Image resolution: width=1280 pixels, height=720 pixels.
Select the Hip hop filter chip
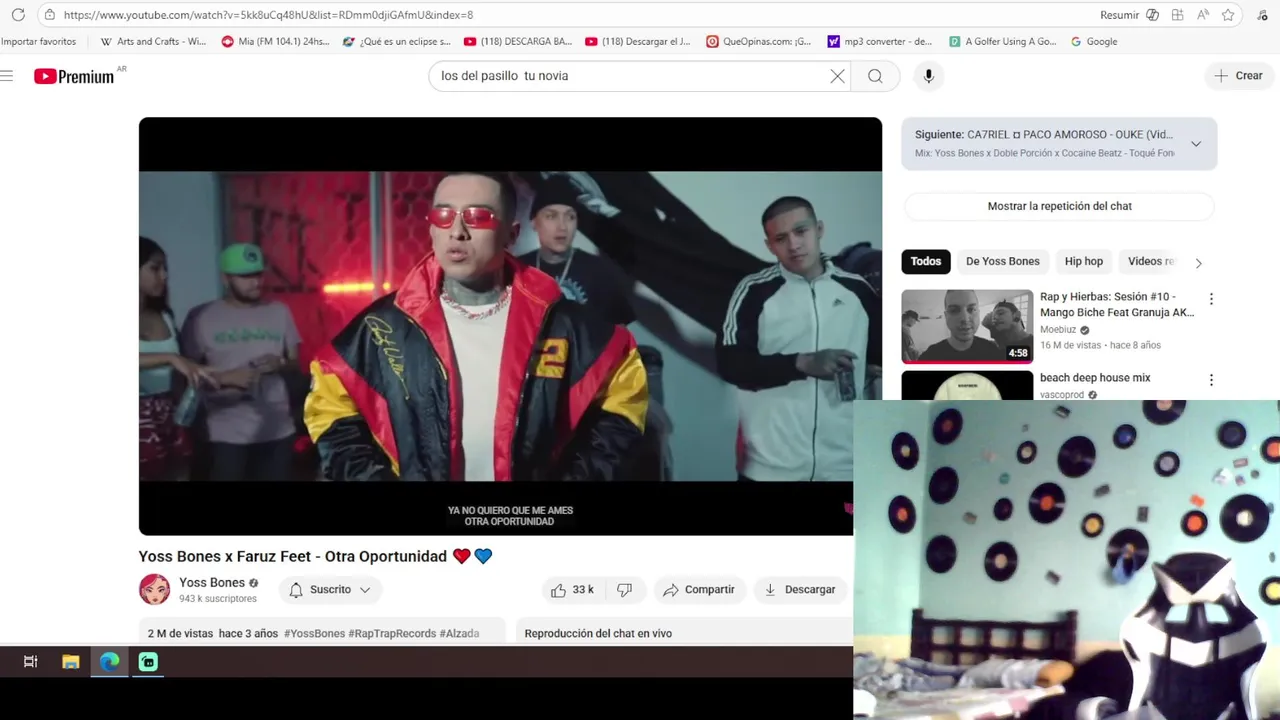tap(1084, 261)
